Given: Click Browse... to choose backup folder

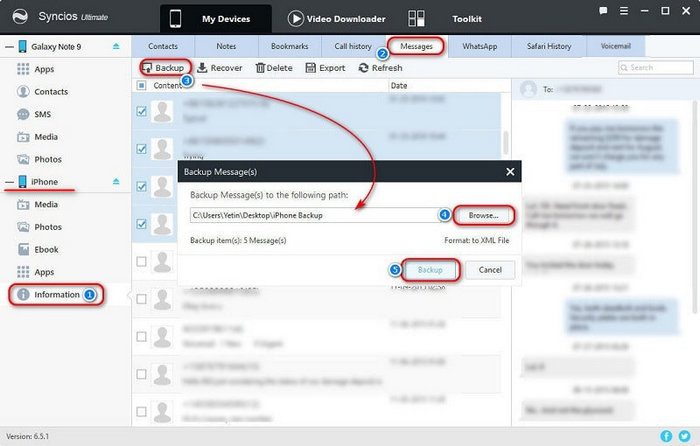Looking at the screenshot, I should 483,215.
